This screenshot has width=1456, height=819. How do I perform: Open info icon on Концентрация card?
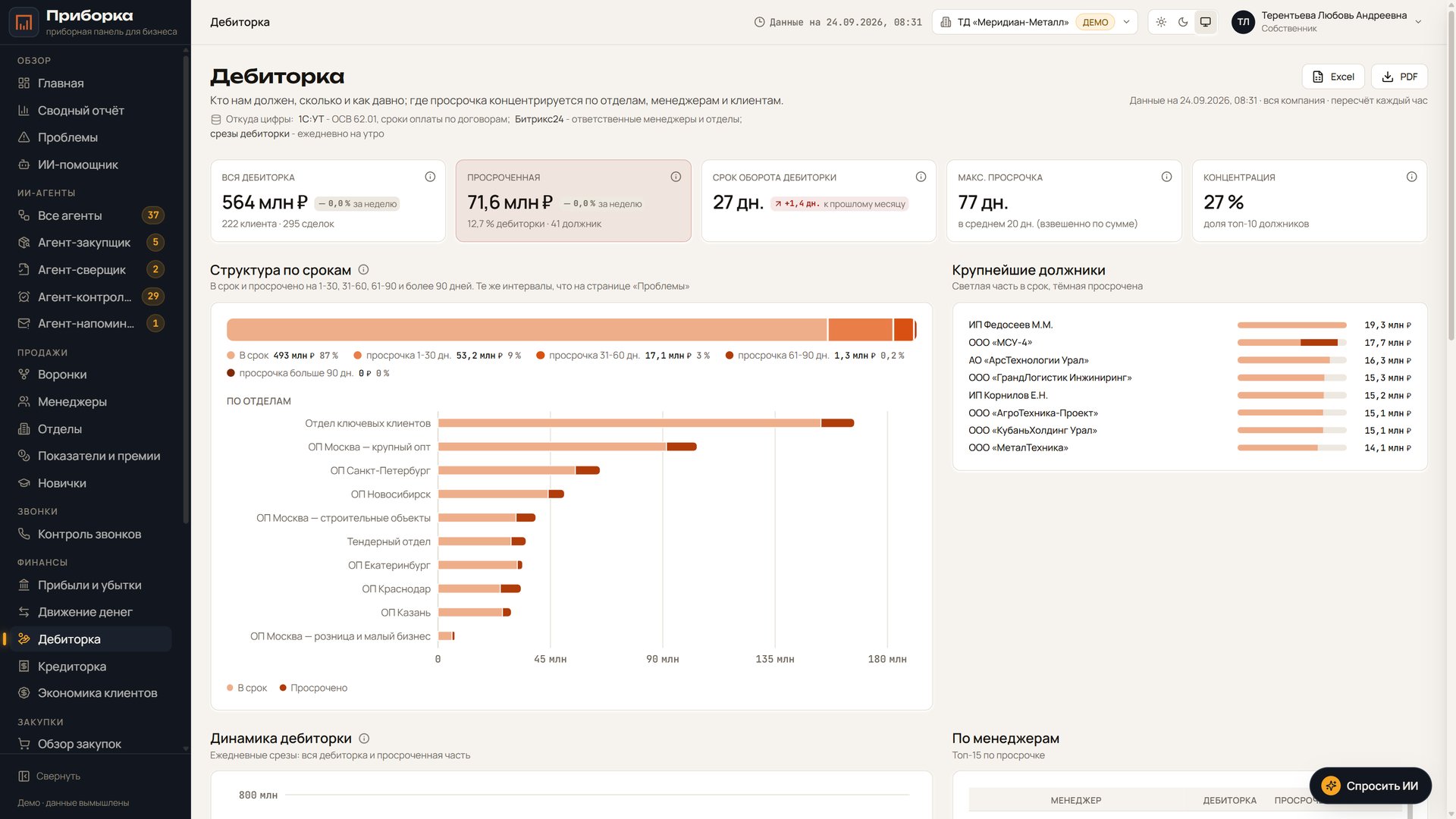pos(1411,177)
